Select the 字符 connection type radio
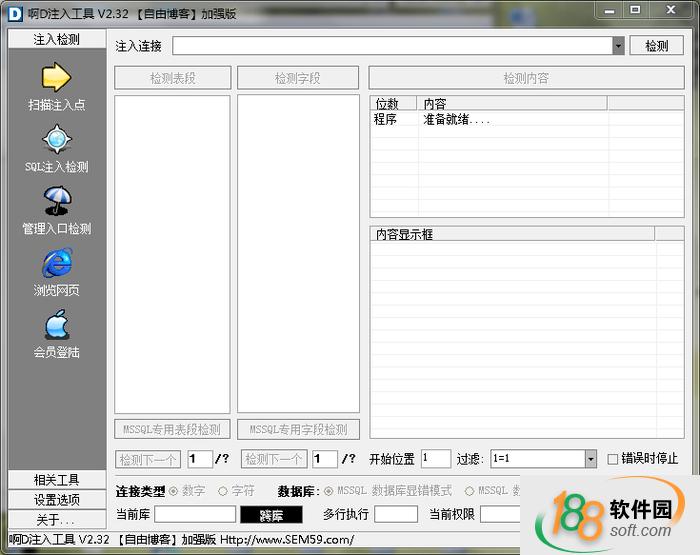Image resolution: width=700 pixels, height=555 pixels. click(x=223, y=491)
